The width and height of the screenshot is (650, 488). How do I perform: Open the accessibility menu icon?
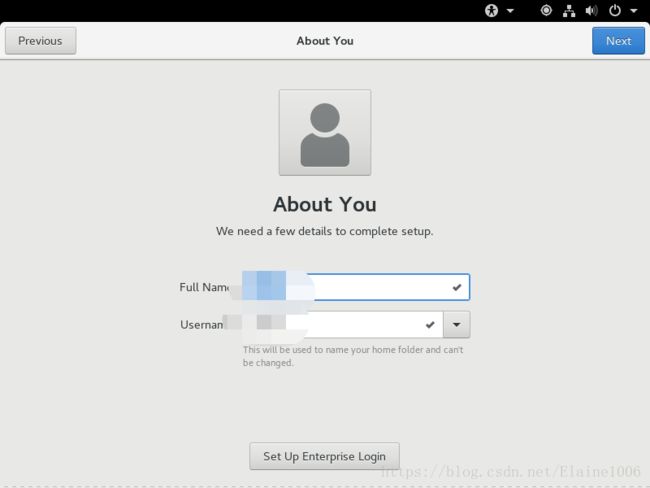coord(491,10)
